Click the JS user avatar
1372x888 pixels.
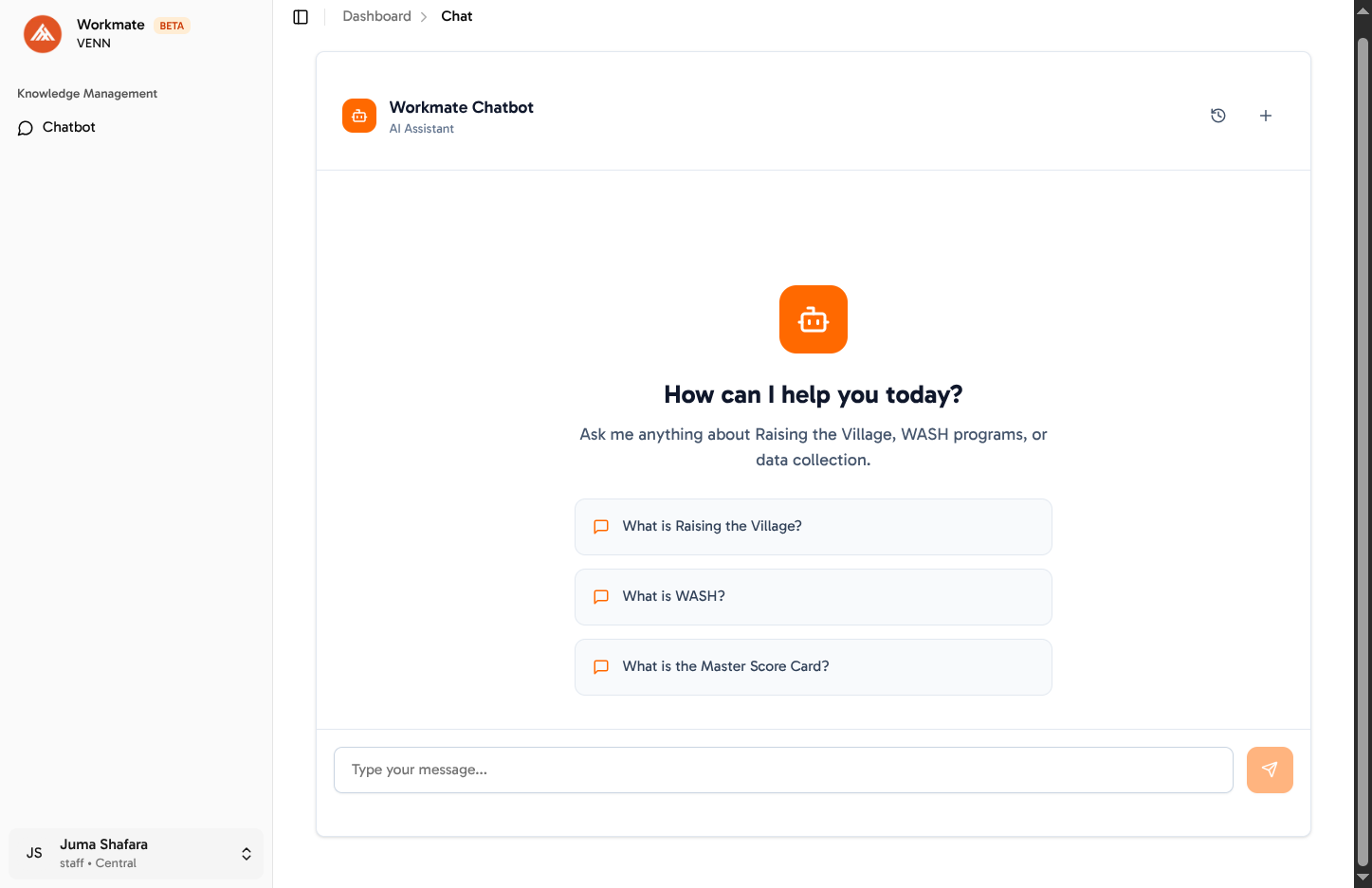[34, 853]
